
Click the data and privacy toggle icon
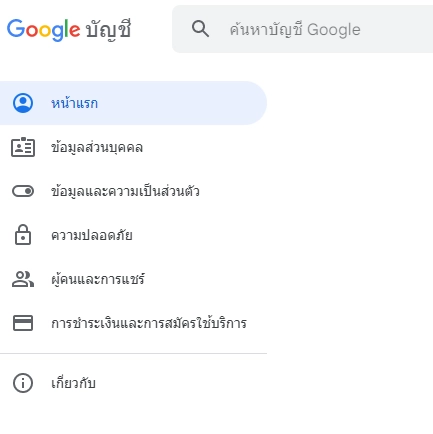click(23, 191)
